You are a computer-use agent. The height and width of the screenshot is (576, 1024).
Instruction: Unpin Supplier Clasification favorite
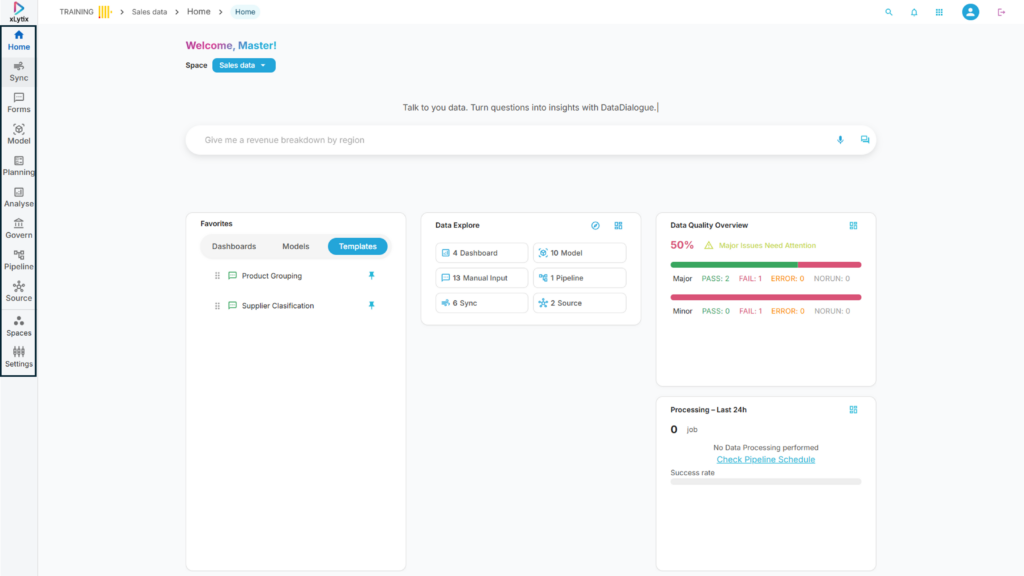pos(372,306)
